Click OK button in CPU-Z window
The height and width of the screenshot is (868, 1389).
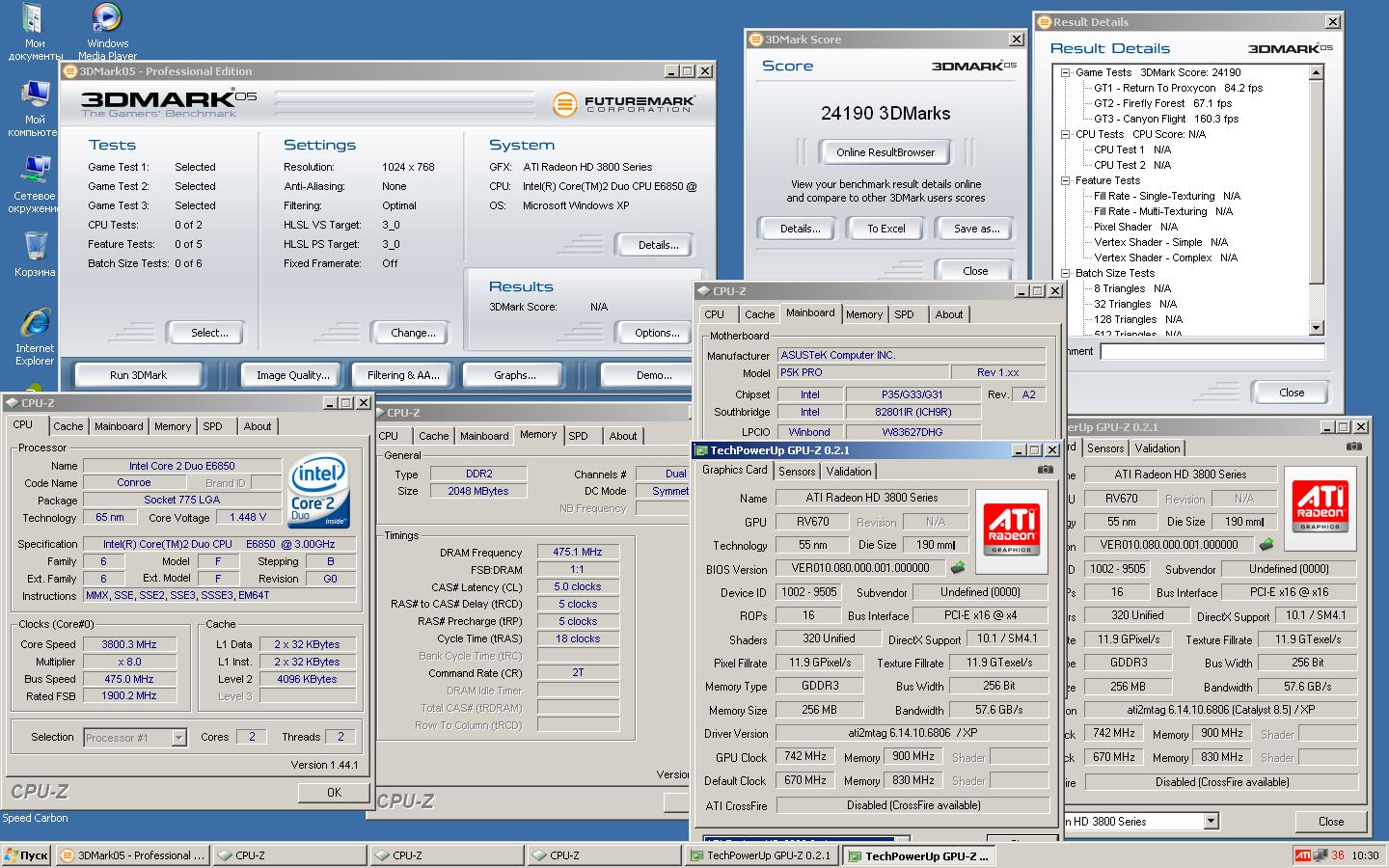334,793
